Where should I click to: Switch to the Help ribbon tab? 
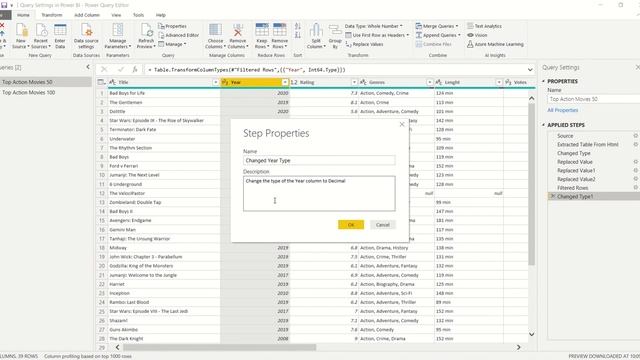(161, 15)
